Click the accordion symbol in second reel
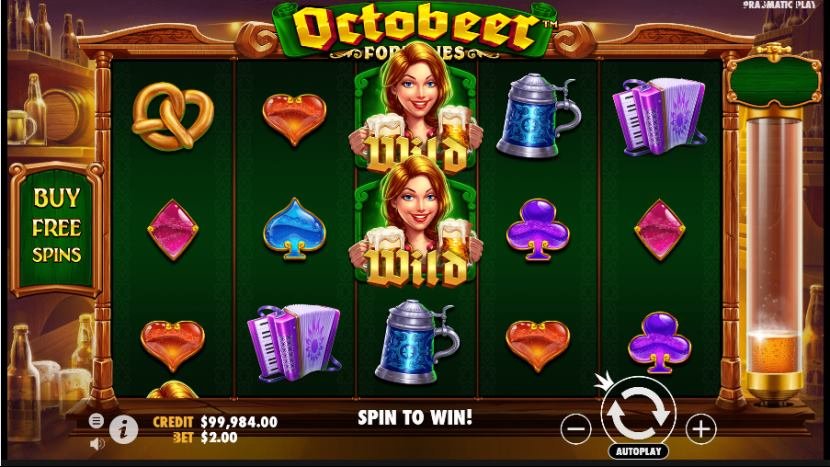 (x=294, y=343)
